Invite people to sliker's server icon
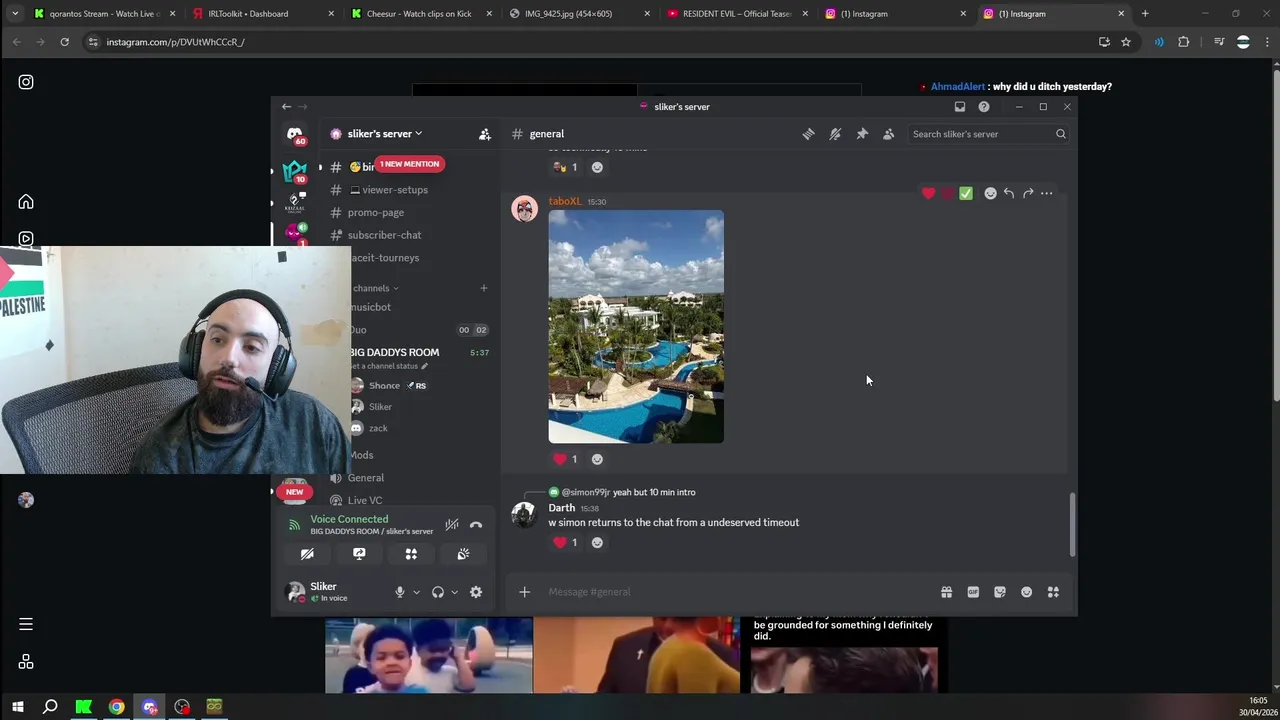1280x720 pixels. point(485,134)
